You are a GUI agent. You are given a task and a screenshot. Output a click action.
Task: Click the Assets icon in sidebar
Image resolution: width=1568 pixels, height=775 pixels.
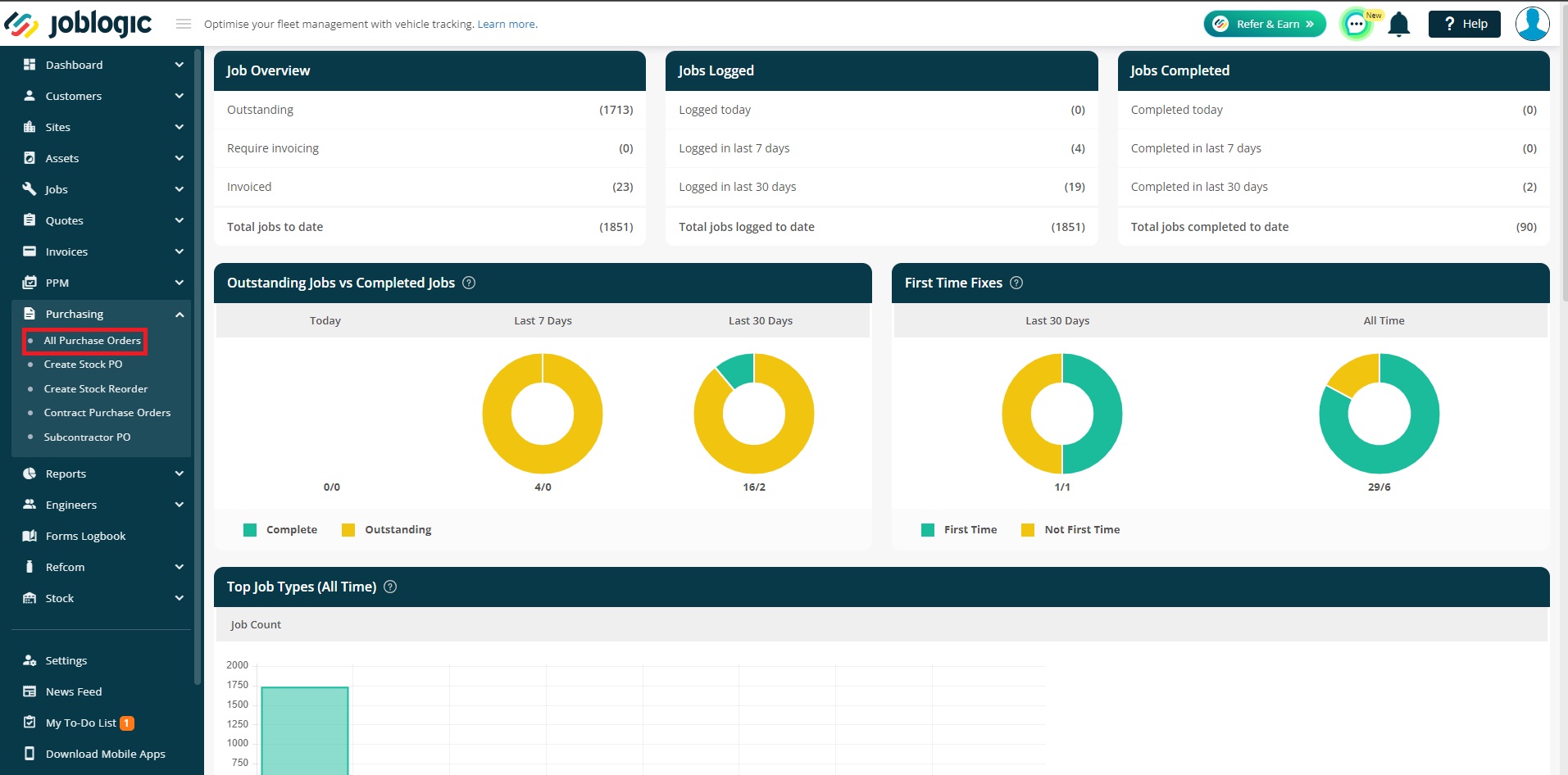(x=30, y=158)
